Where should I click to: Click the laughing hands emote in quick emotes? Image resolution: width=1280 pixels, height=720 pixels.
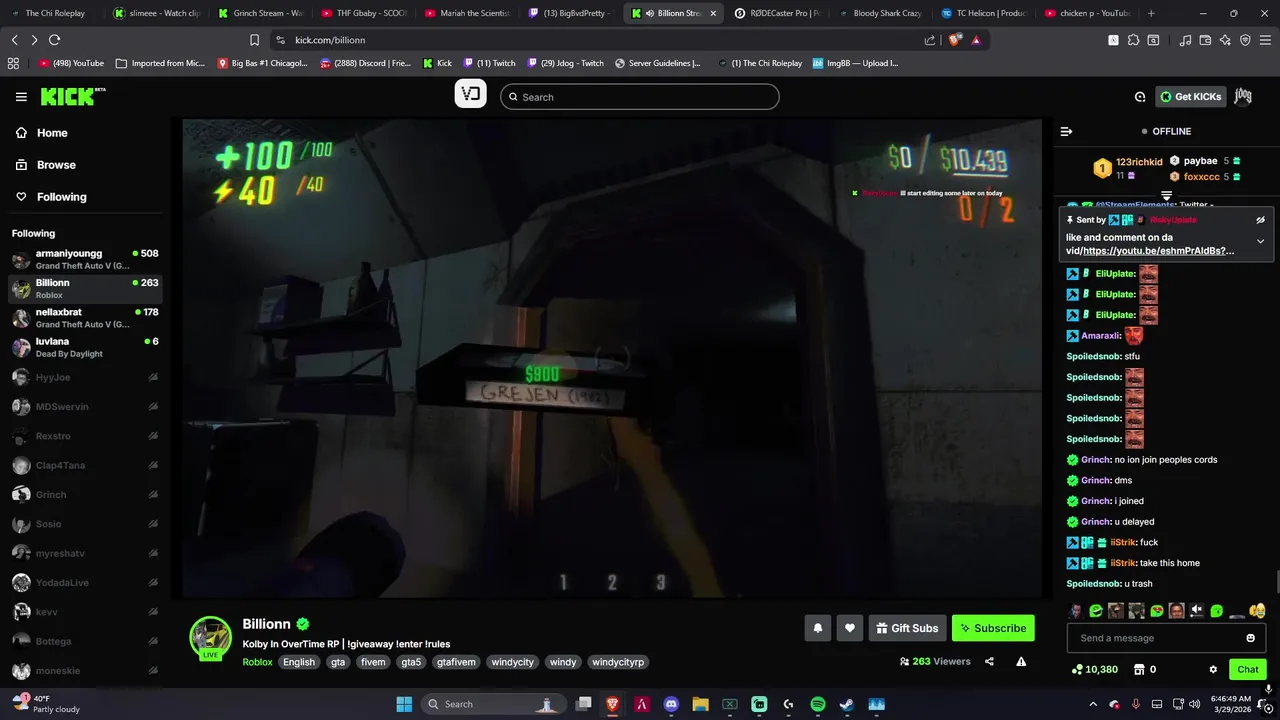[1258, 610]
